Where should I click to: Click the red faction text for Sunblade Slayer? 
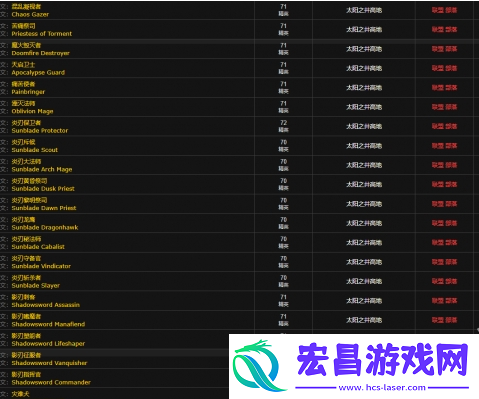pos(444,281)
